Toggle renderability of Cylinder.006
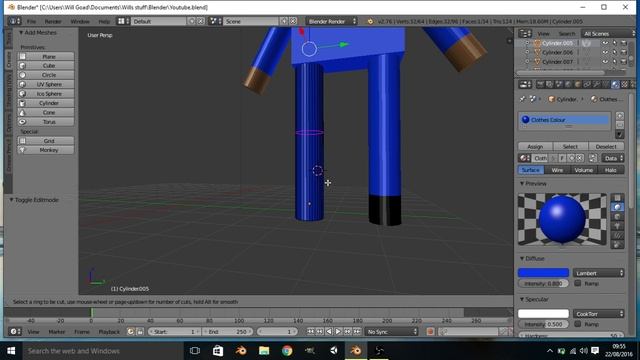640x360 pixels. click(624, 53)
